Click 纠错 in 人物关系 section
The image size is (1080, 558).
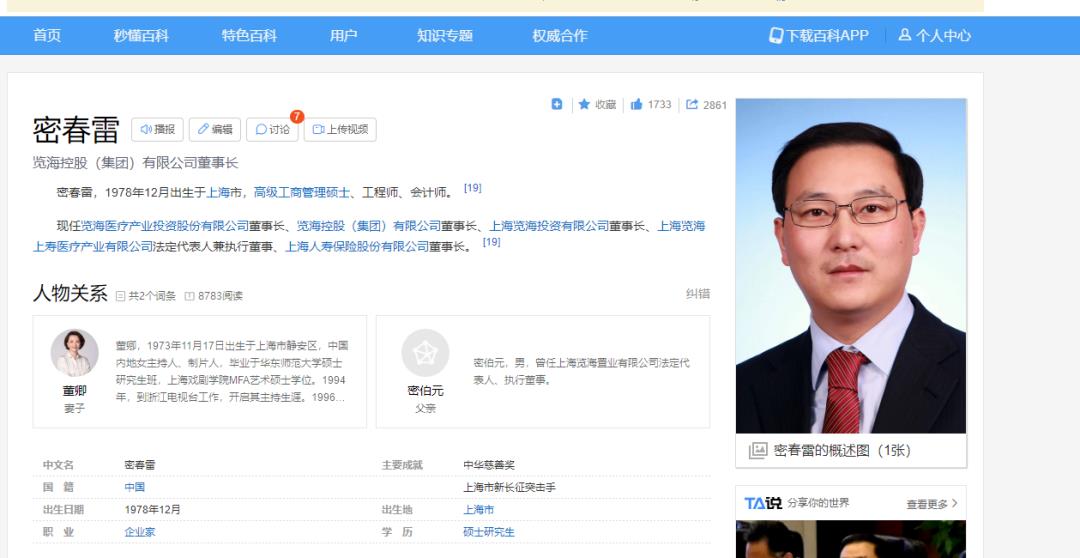[698, 293]
